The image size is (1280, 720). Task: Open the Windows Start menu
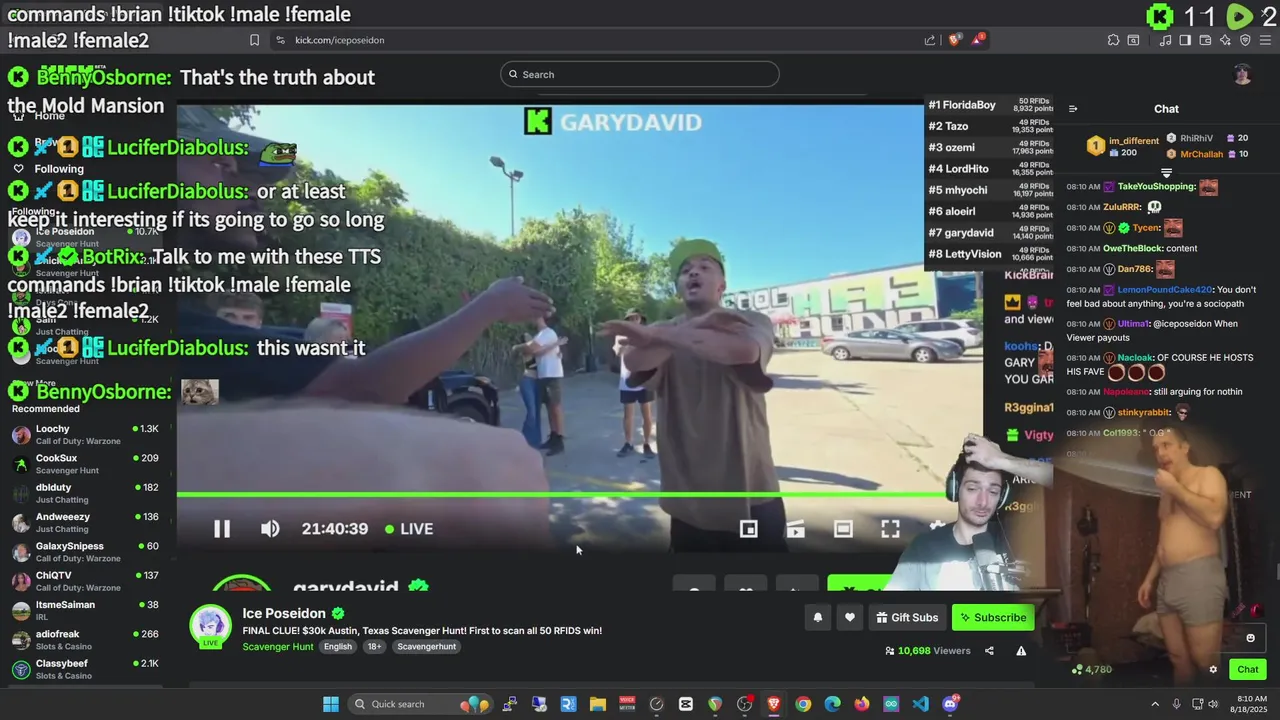[x=331, y=704]
